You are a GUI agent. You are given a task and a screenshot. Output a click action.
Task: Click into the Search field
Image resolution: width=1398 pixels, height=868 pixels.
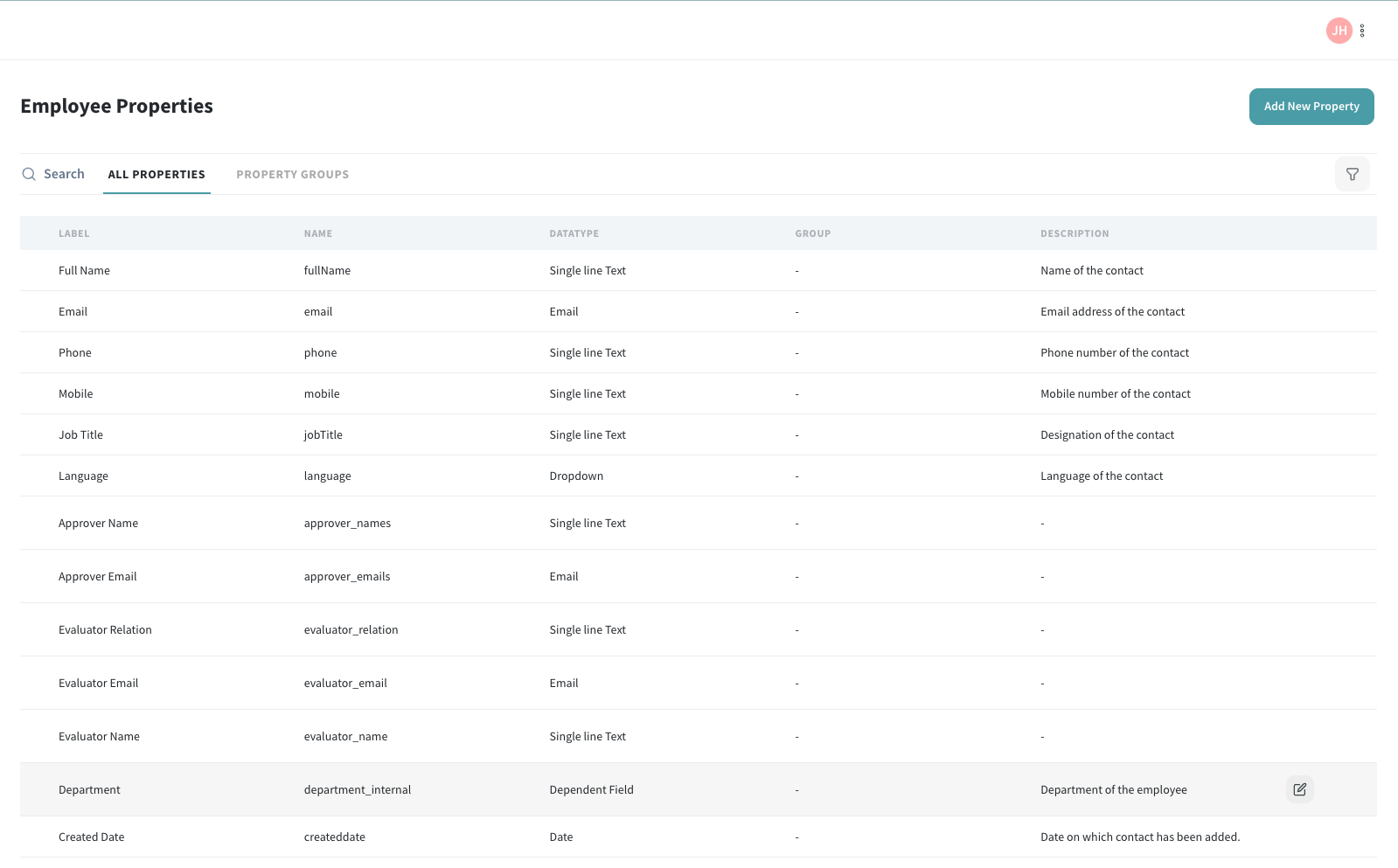click(65, 174)
